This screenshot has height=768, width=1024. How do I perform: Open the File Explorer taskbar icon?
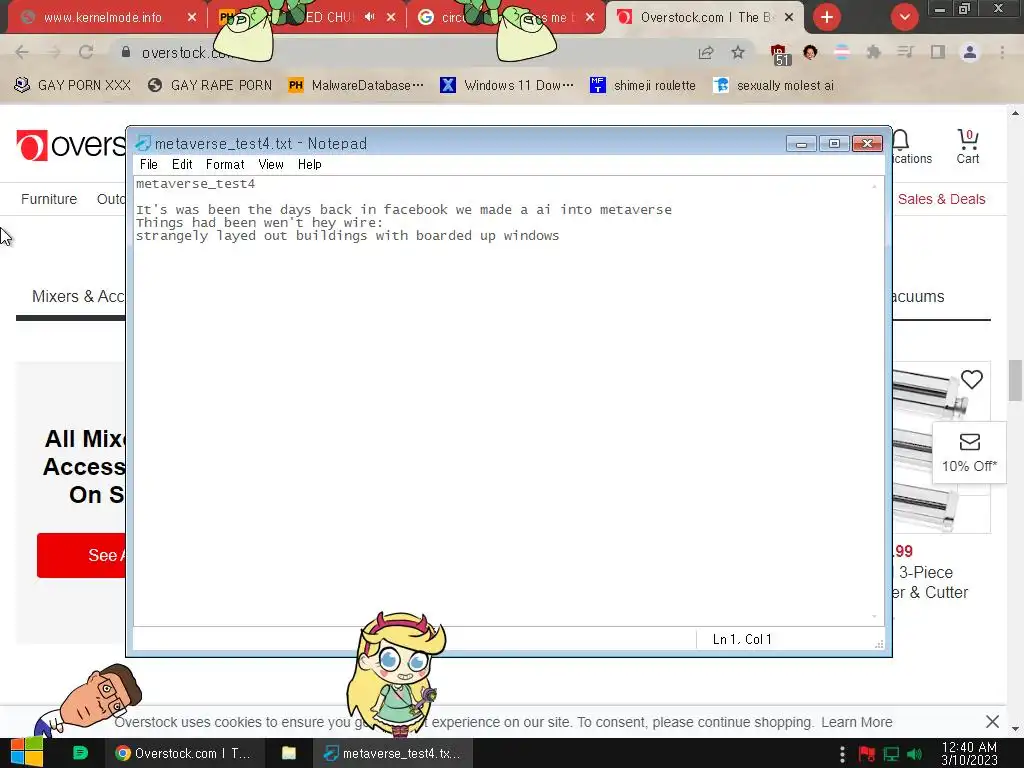pos(289,753)
